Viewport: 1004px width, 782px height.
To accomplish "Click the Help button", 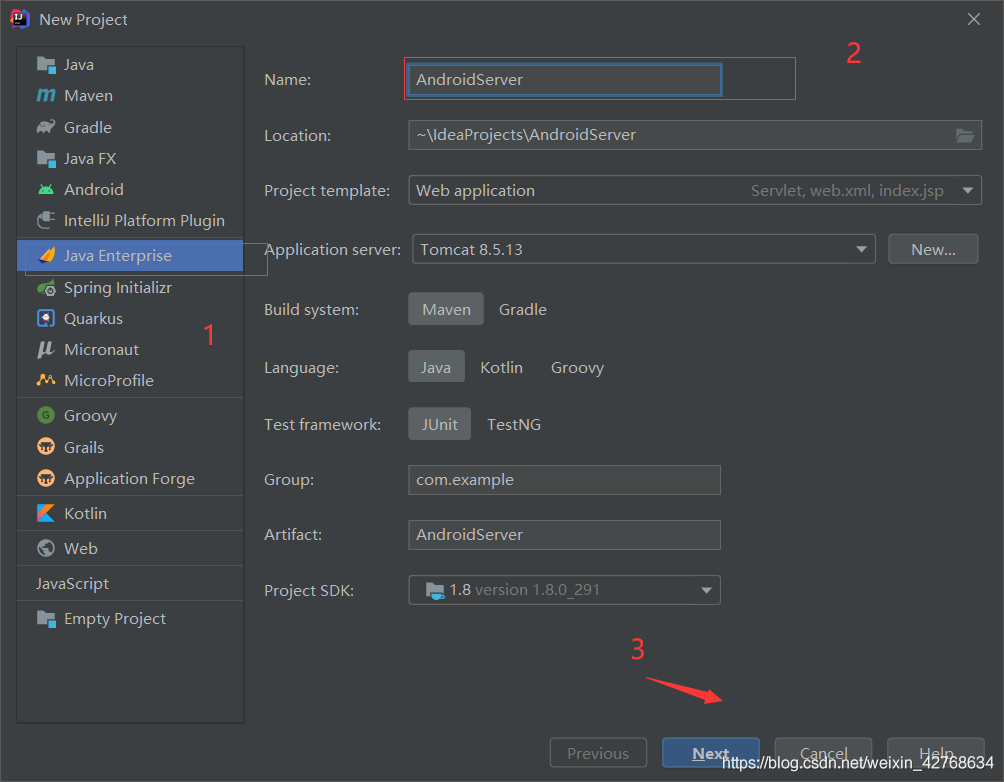I will [935, 753].
